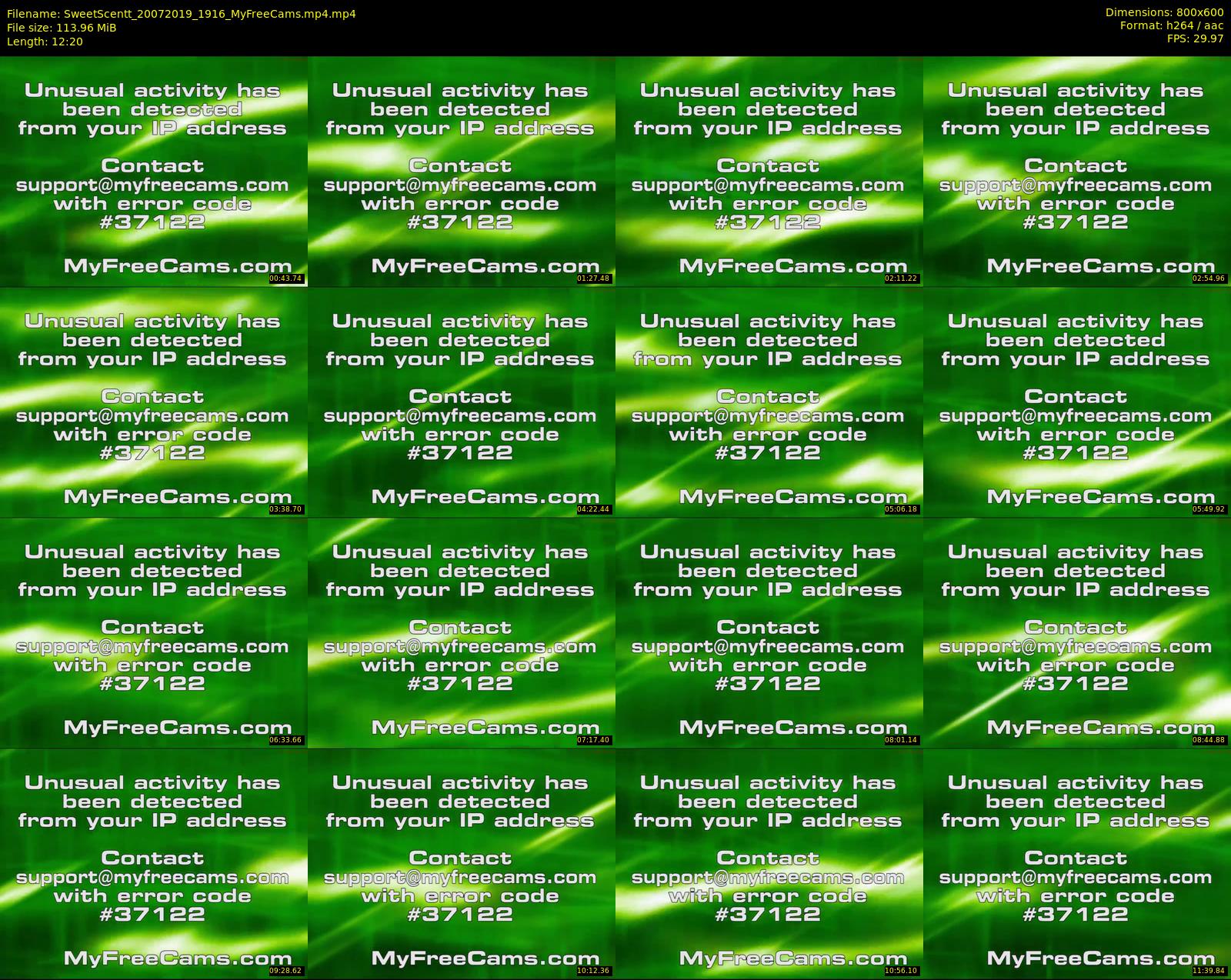Image resolution: width=1231 pixels, height=980 pixels.
Task: Open the thumbnail timestamped 03:38.70
Action: [x=154, y=402]
